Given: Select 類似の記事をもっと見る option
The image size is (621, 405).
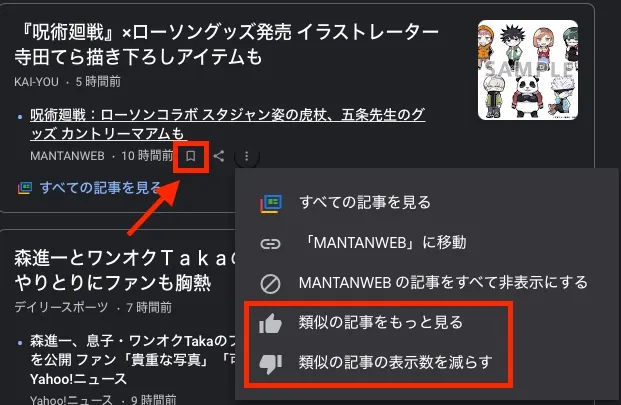Looking at the screenshot, I should 381,322.
